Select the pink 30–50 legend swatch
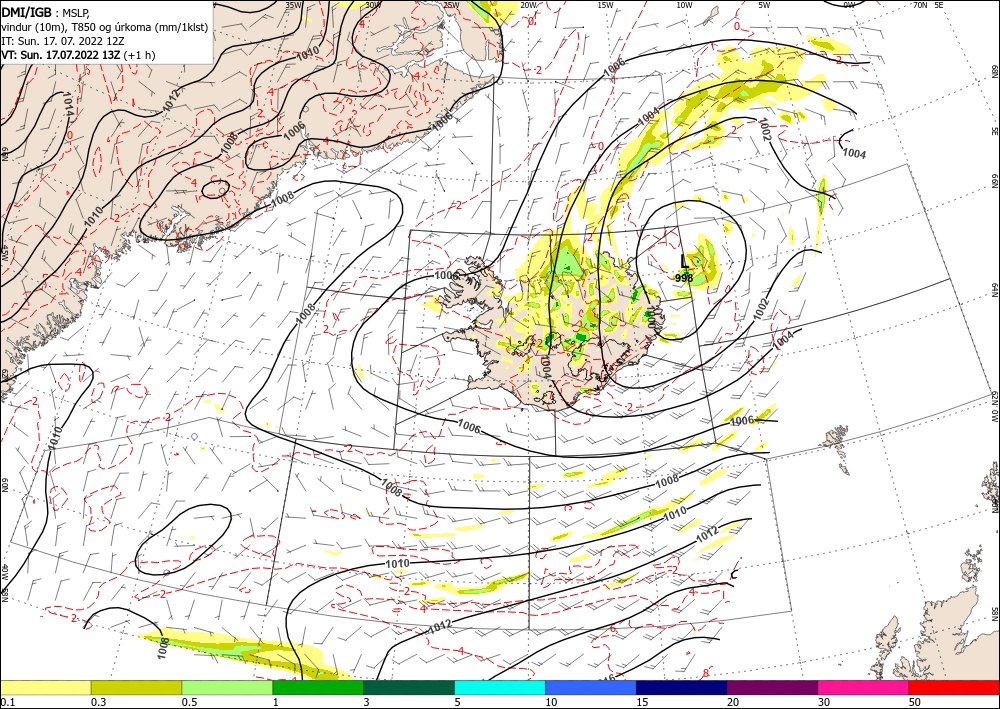Screen dimensions: 1000x709 (x=864, y=687)
